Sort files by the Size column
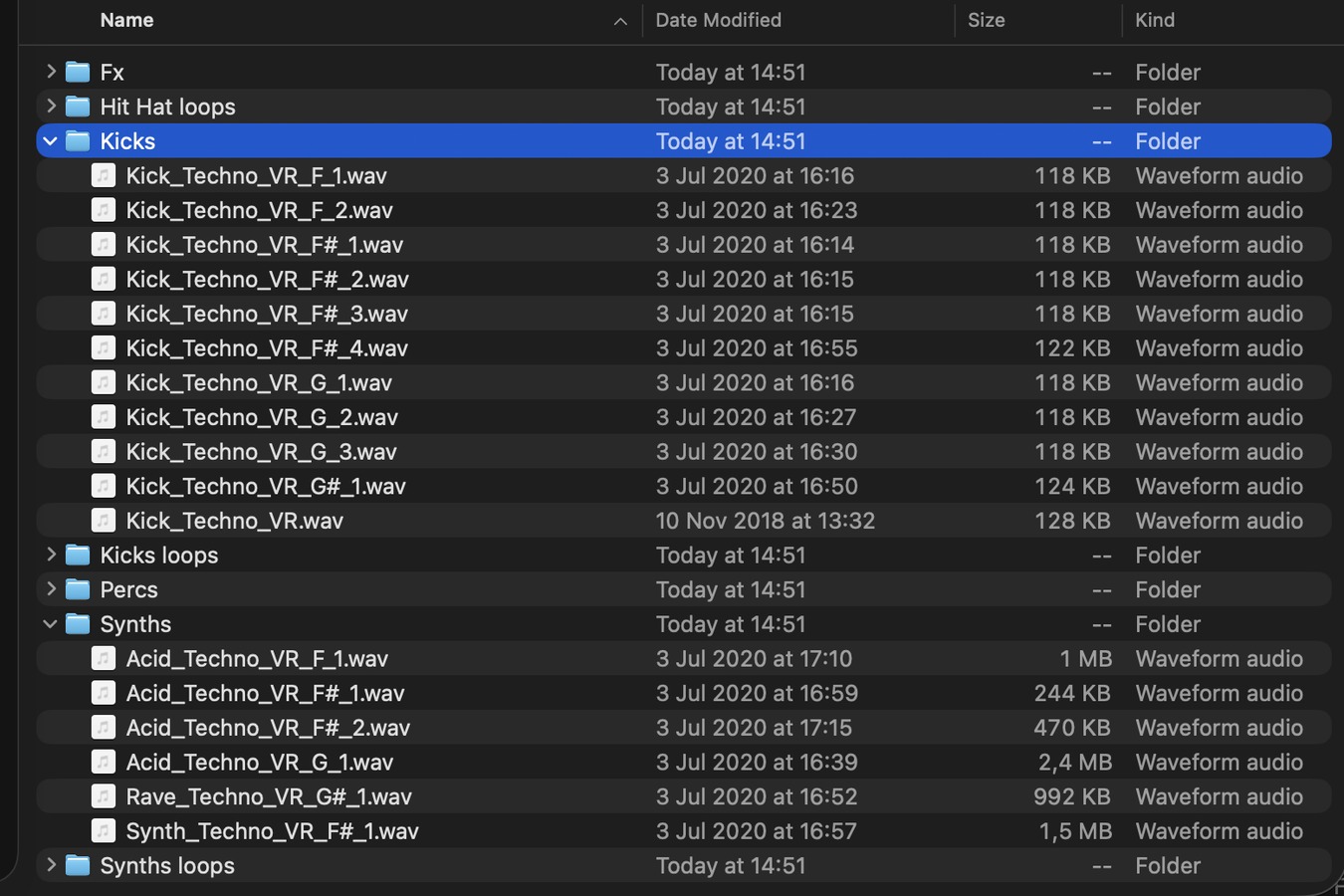This screenshot has width=1344, height=896. (986, 20)
